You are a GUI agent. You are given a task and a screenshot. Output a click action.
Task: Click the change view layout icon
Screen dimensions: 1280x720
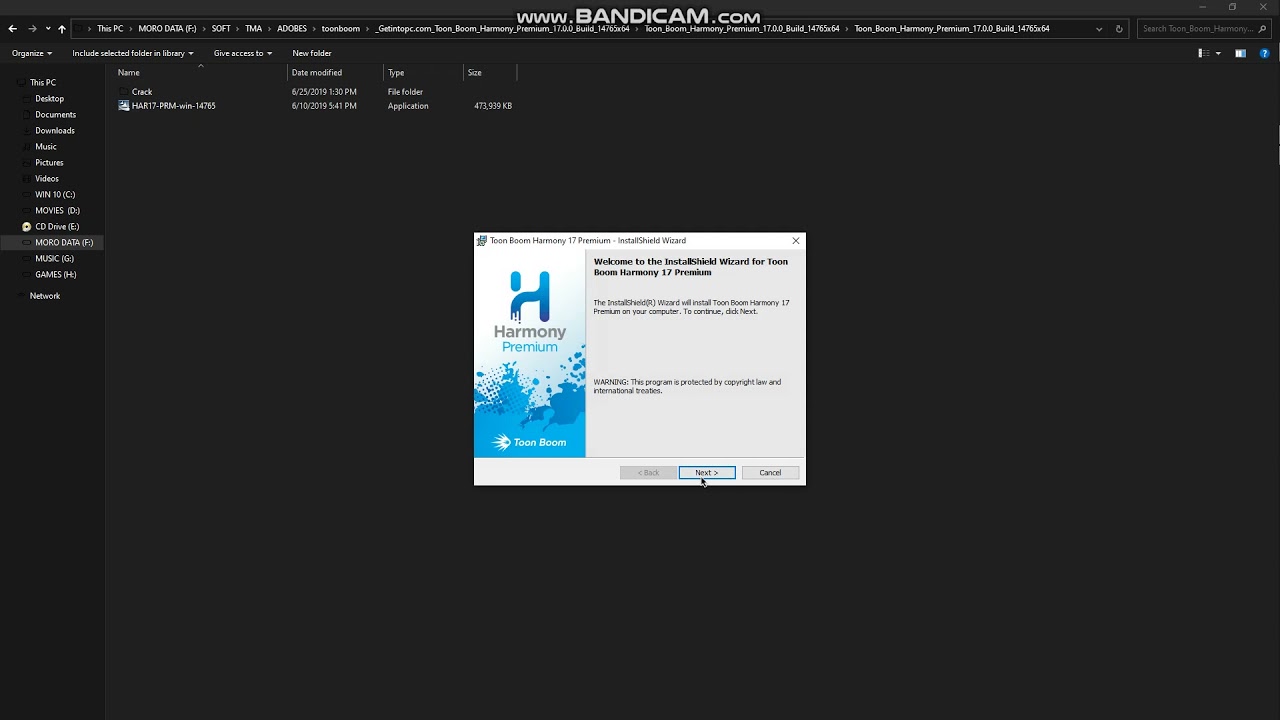pos(1203,53)
